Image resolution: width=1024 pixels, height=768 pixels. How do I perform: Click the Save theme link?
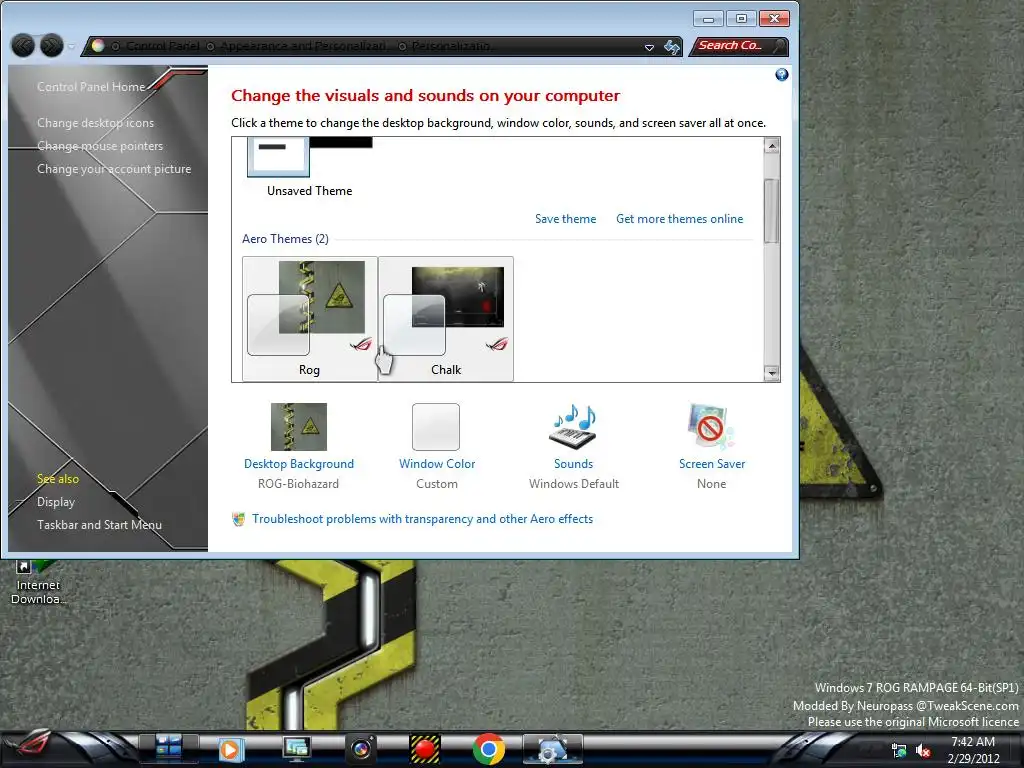[566, 219]
